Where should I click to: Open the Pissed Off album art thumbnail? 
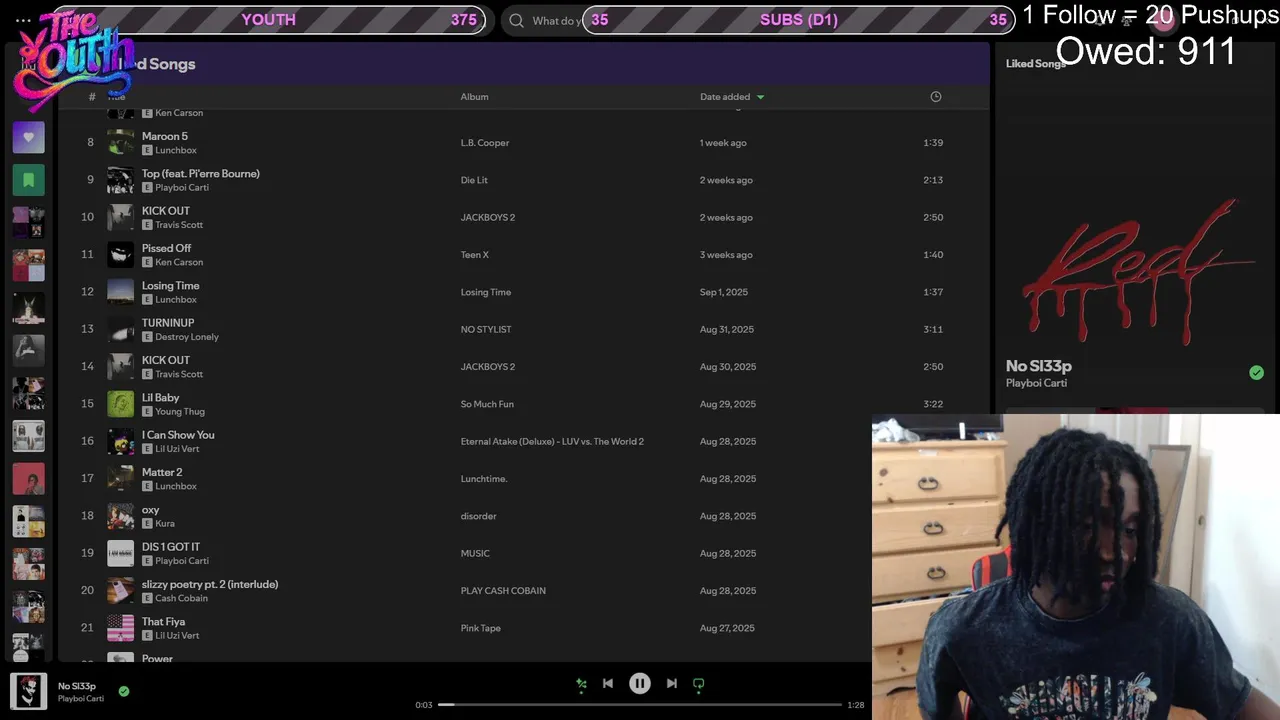(x=120, y=254)
